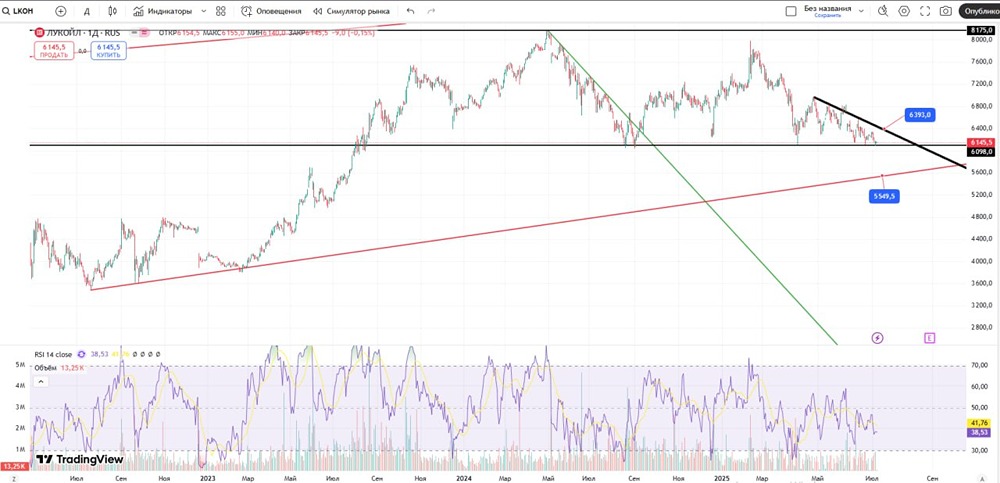Open candlestick chart type selector
Screen dimensions: 1000x483
pyautogui.click(x=113, y=11)
